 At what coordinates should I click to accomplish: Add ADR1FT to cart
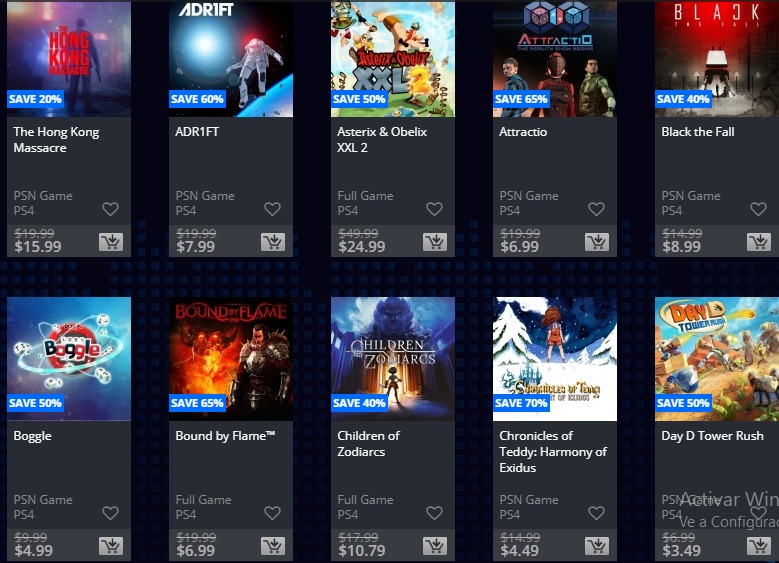click(273, 242)
